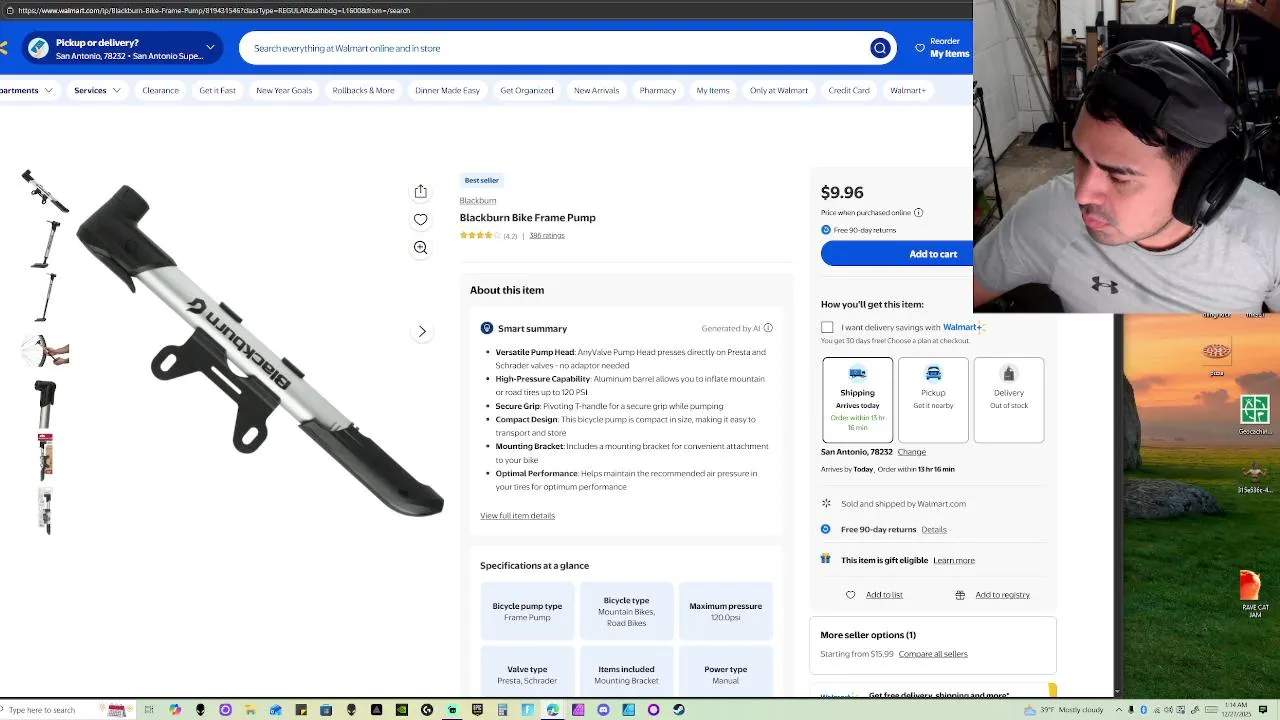Open the 'Credit Card' nav item
1280x720 pixels.
tap(849, 90)
